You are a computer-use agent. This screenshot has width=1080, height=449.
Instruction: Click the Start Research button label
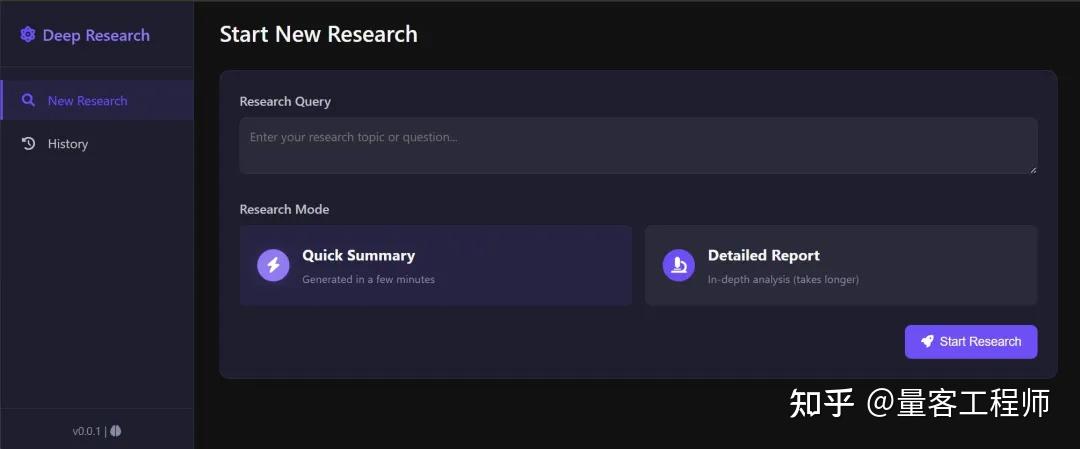pos(980,342)
